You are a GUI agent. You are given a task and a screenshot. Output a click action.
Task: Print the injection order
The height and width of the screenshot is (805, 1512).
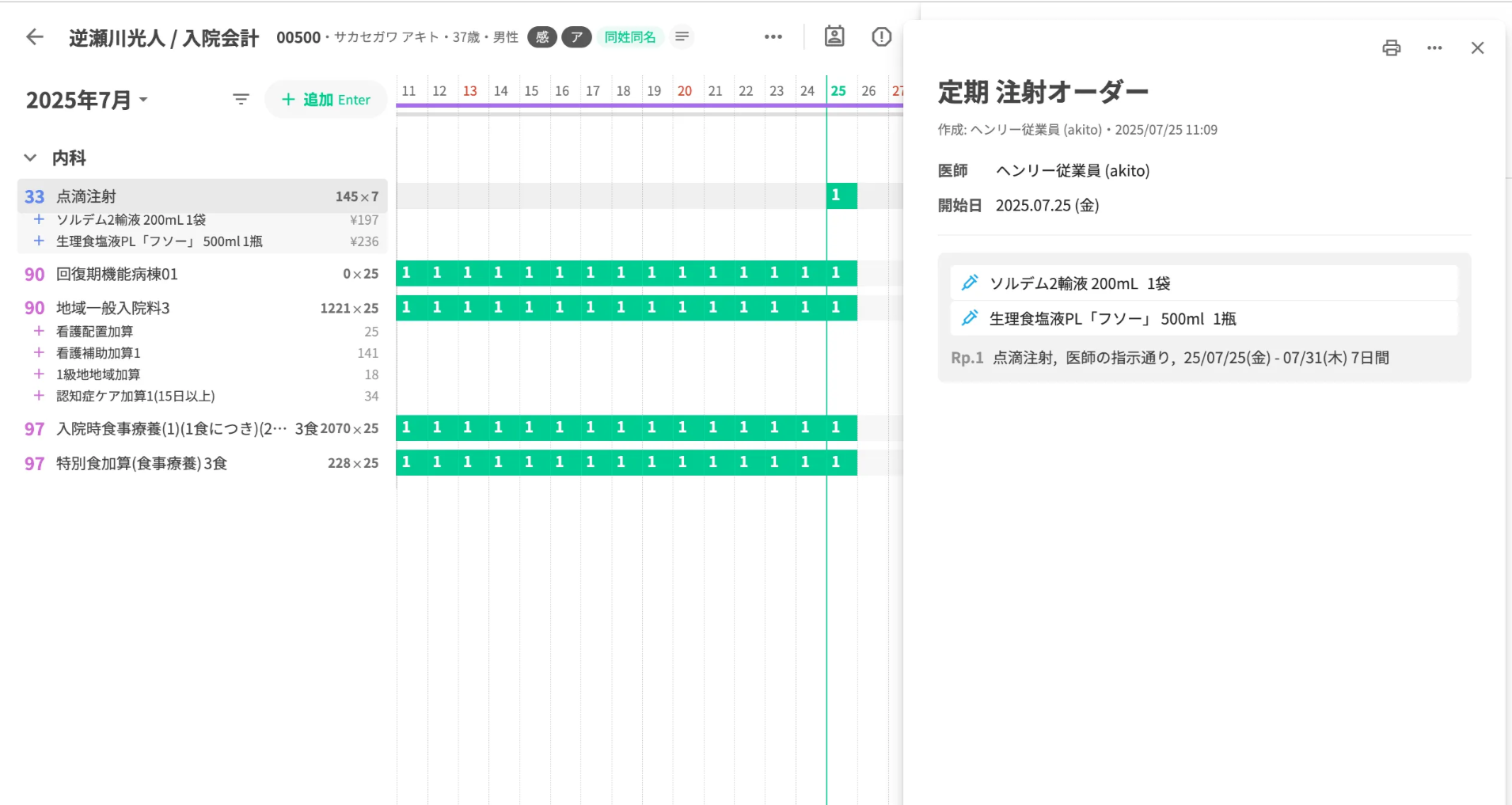tap(1391, 48)
